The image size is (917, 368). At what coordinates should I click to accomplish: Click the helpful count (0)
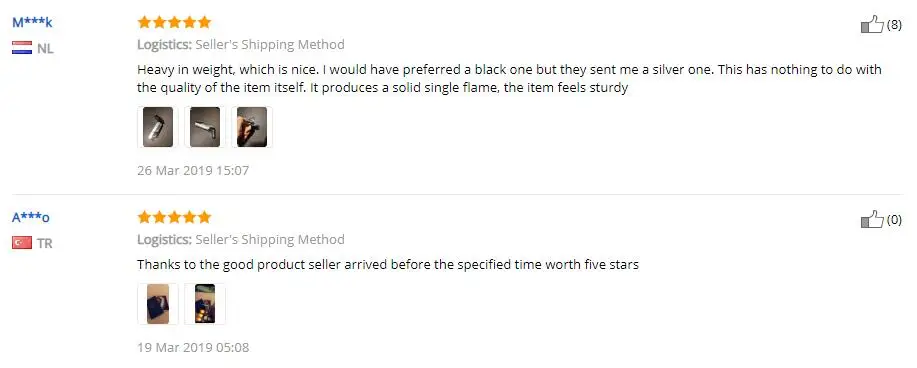894,220
